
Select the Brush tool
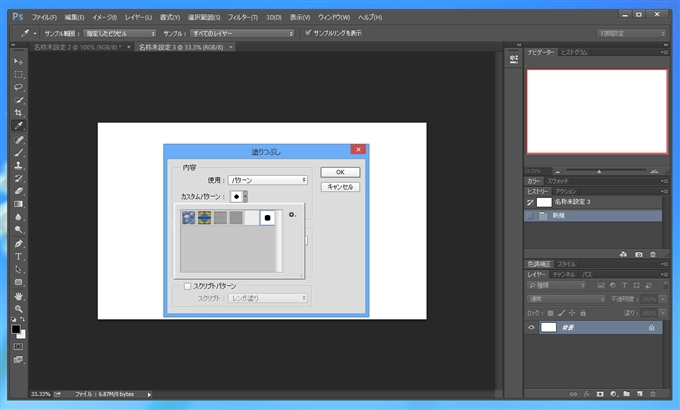(18, 153)
